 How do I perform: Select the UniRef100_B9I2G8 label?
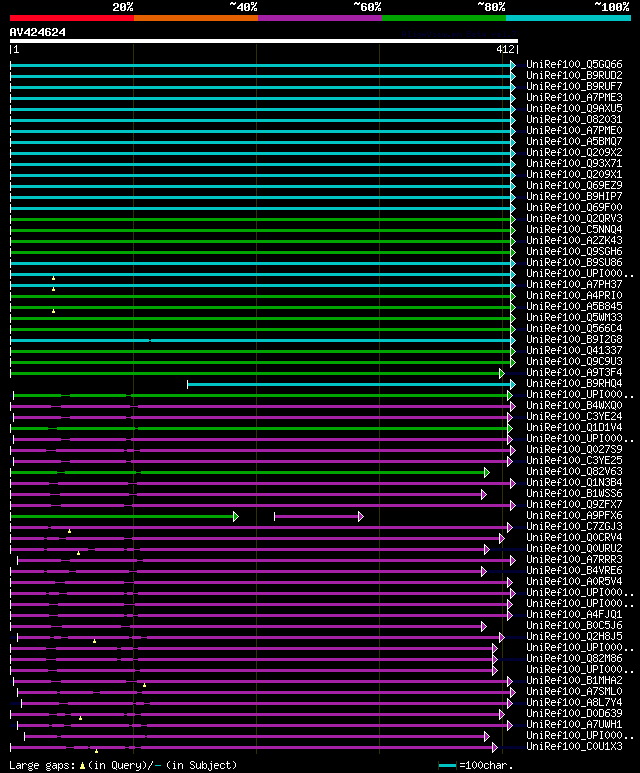point(574,339)
